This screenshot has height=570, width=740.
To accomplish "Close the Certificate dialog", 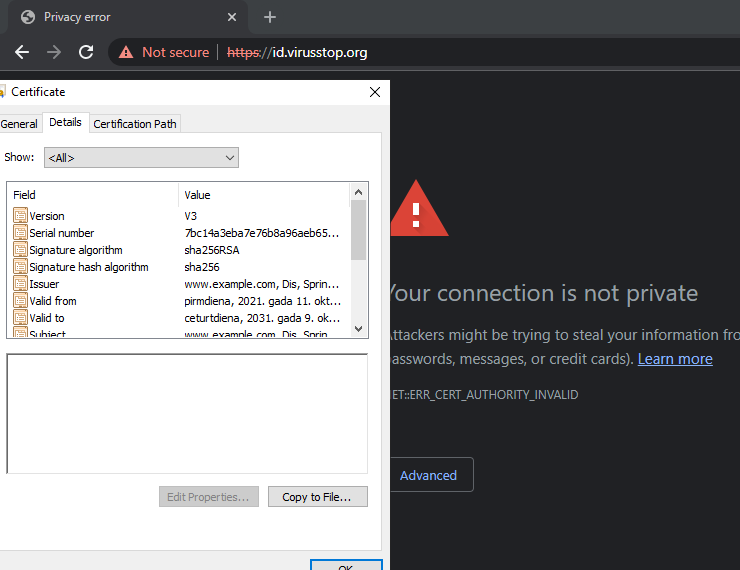I will 375,92.
